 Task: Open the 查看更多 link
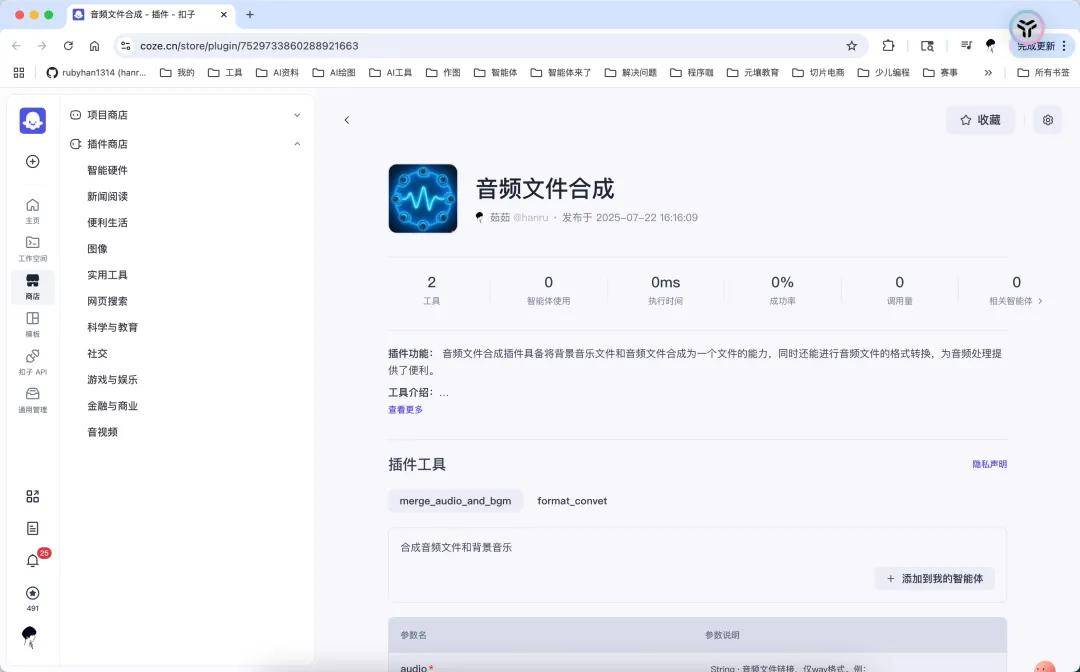coord(405,410)
